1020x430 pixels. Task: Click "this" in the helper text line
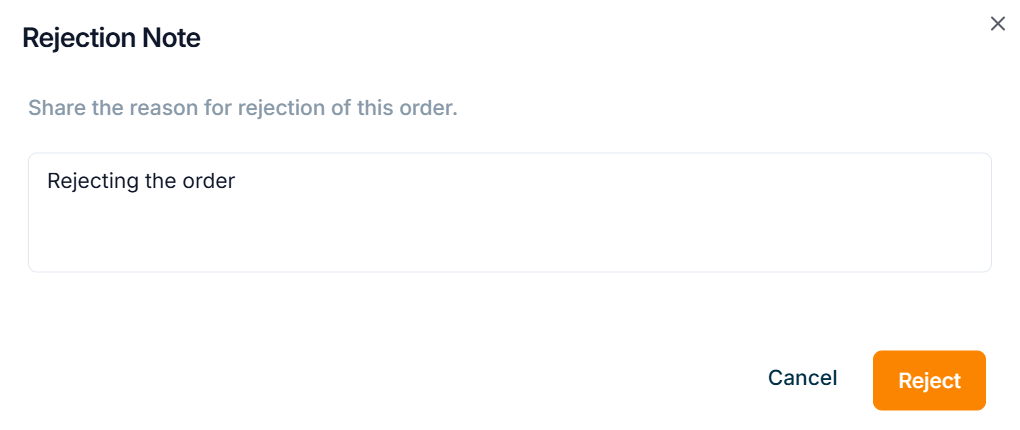pos(374,108)
